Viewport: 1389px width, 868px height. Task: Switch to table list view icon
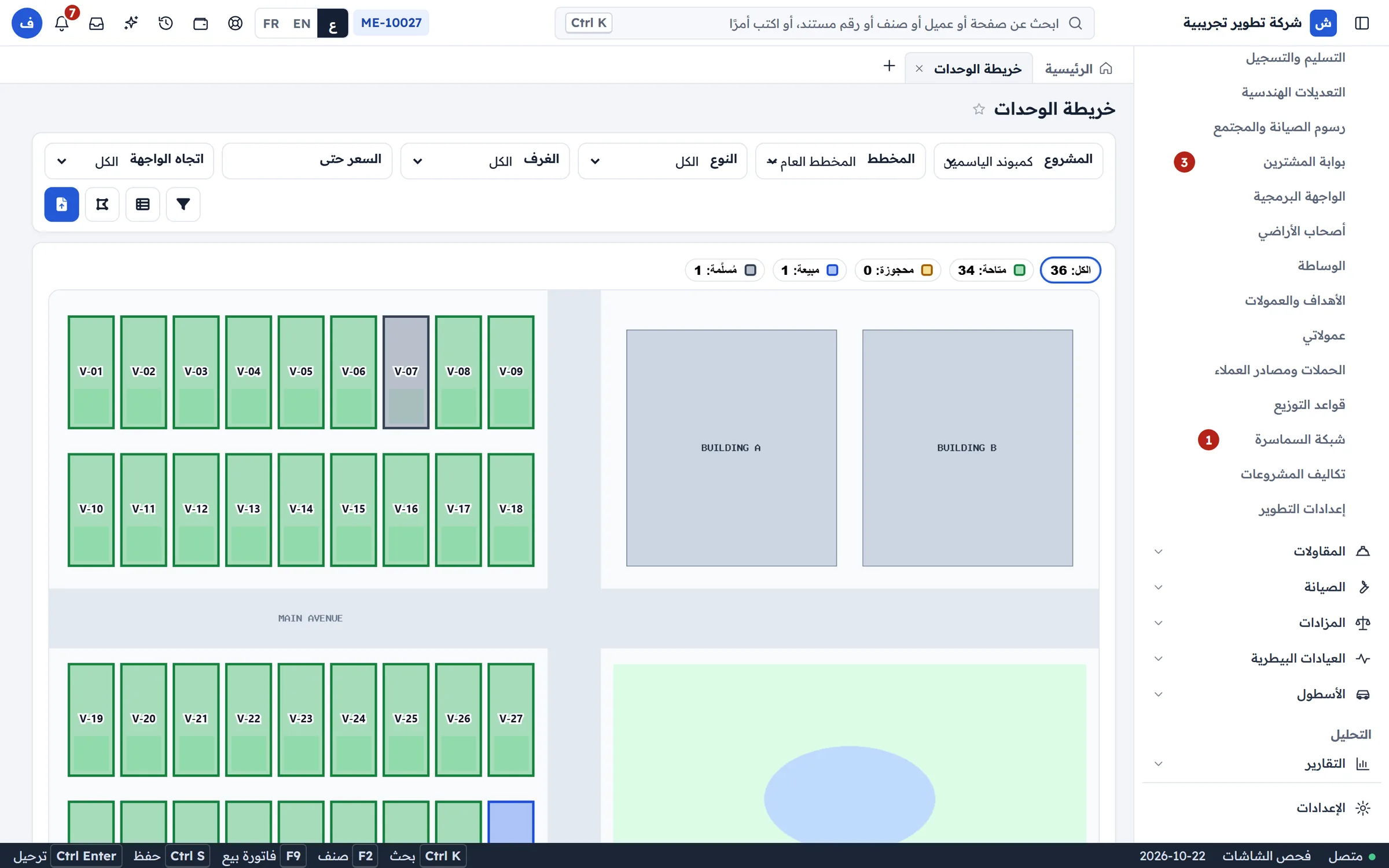143,204
